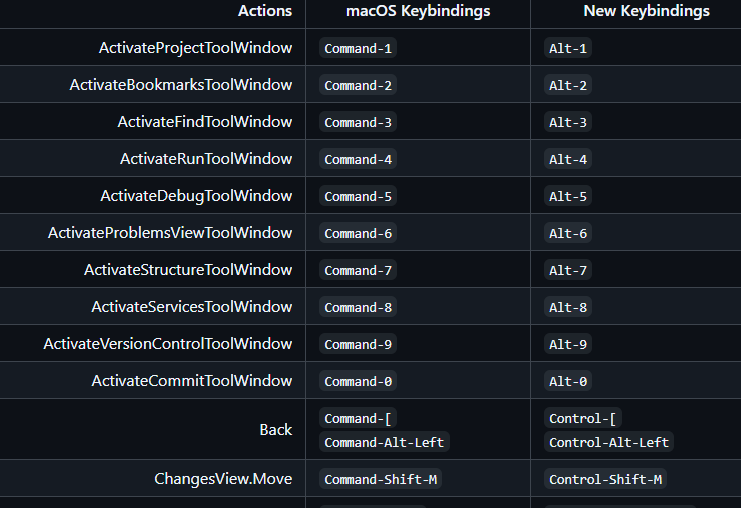Select the ActivateDebugToolWindow action text

[x=196, y=196]
